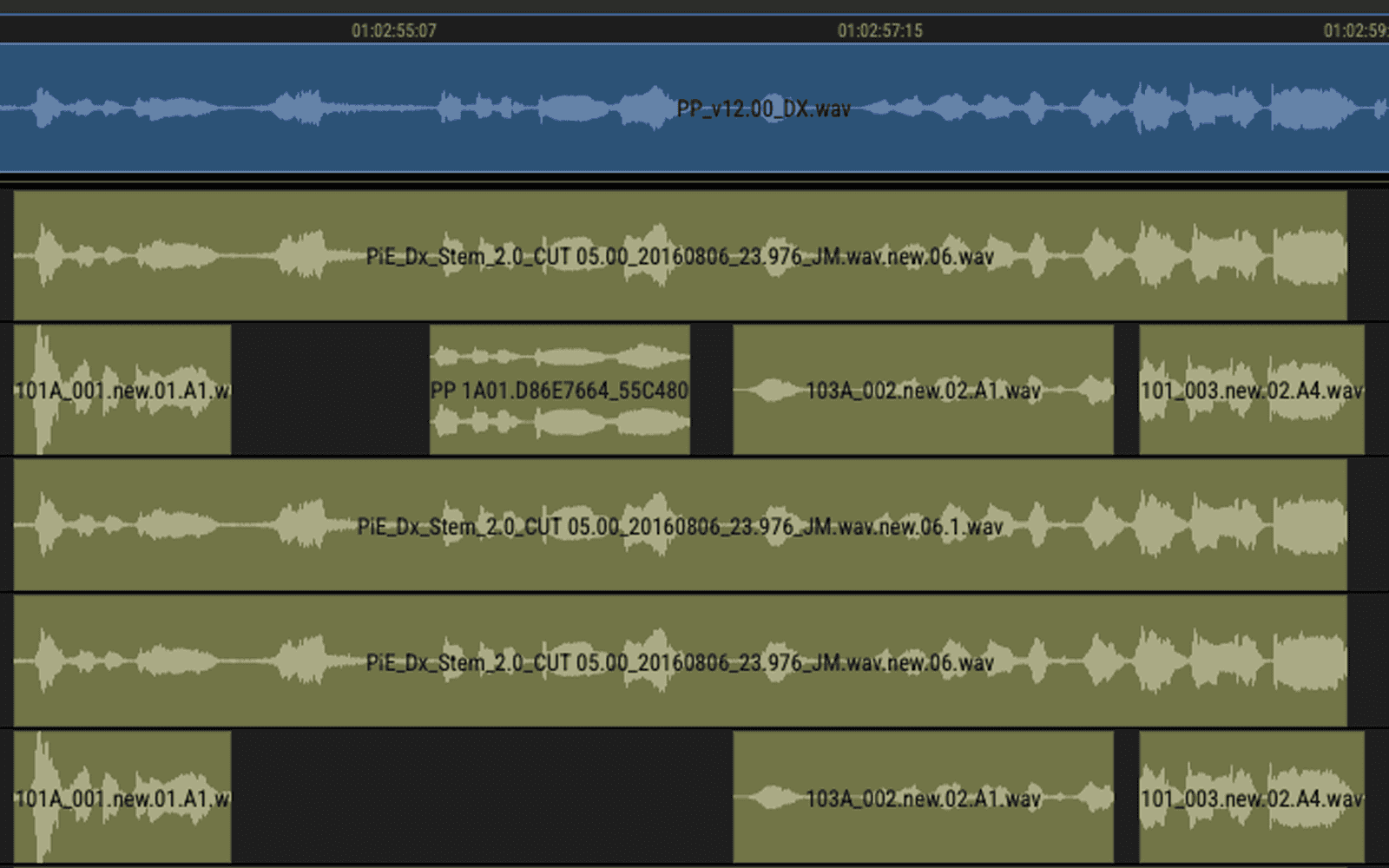Select the PP 1A01.D86E7664_55C480 clip
The height and width of the screenshot is (868, 1389).
coord(559,390)
